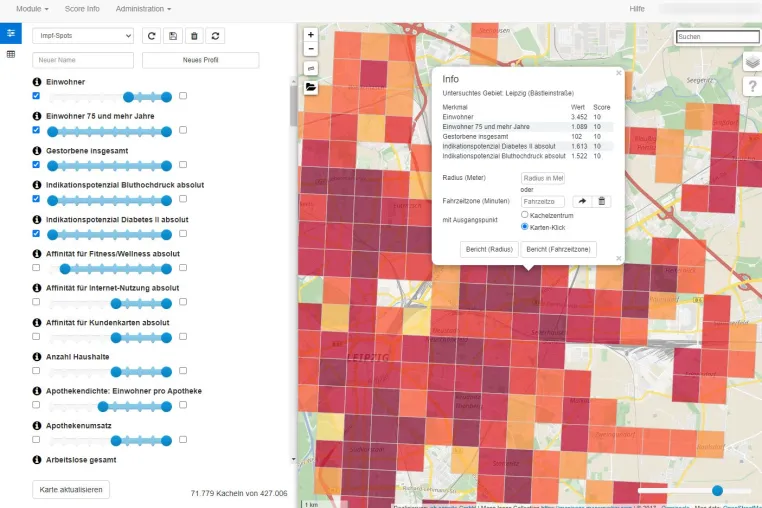The width and height of the screenshot is (762, 508).
Task: Expand the Module menu
Action: [32, 9]
